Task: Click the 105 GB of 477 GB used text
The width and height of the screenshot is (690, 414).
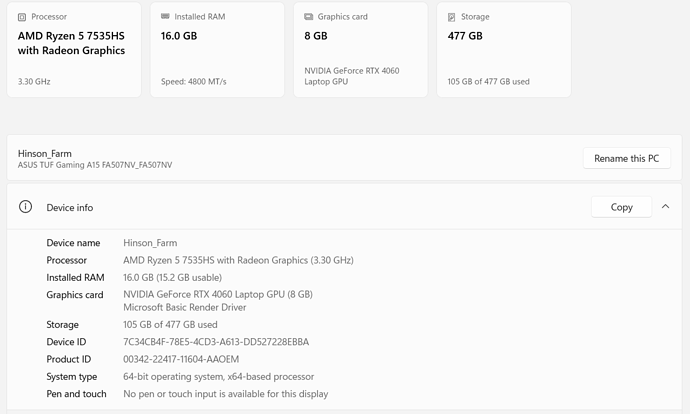Action: 170,324
